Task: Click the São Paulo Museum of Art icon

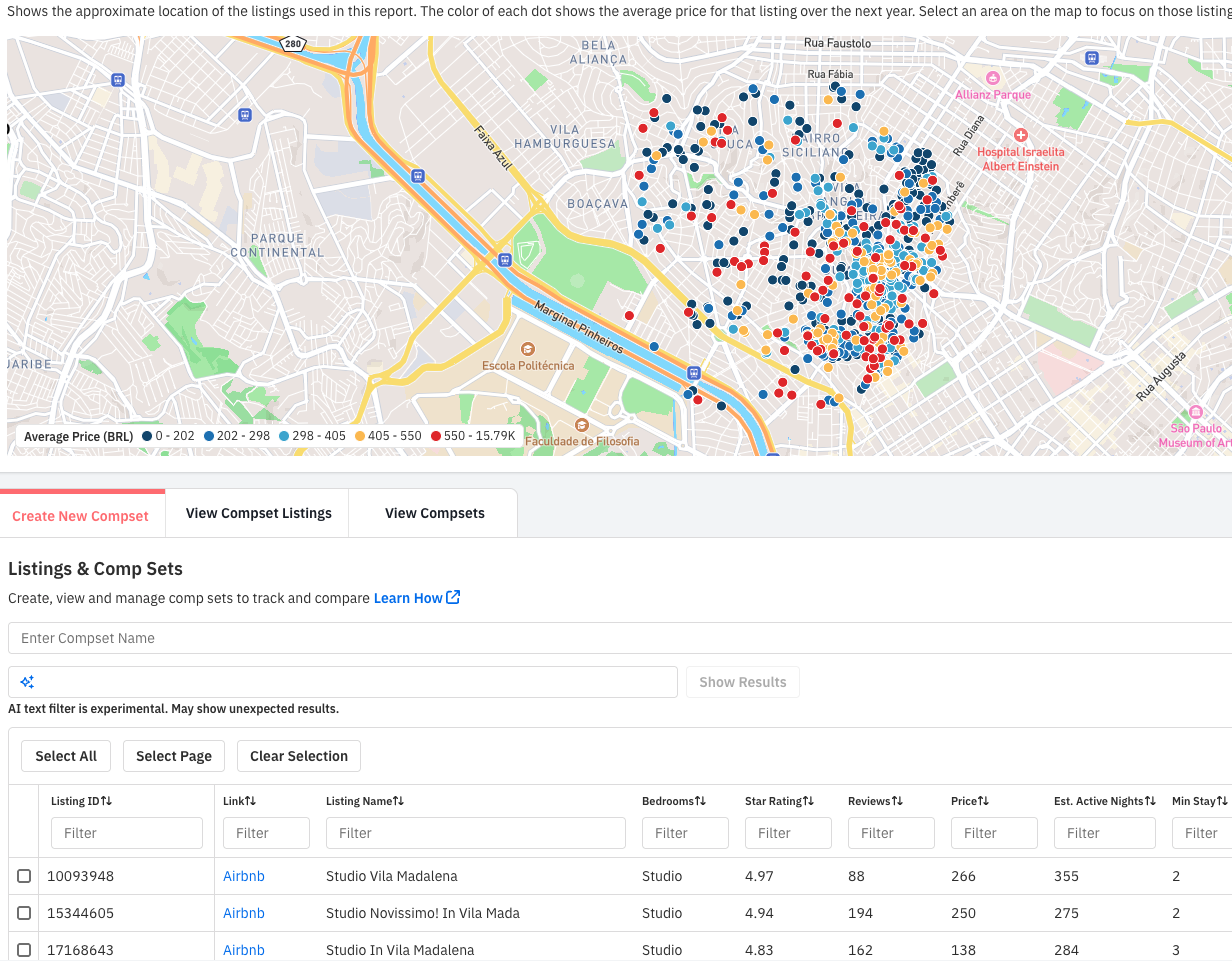Action: [x=1195, y=412]
